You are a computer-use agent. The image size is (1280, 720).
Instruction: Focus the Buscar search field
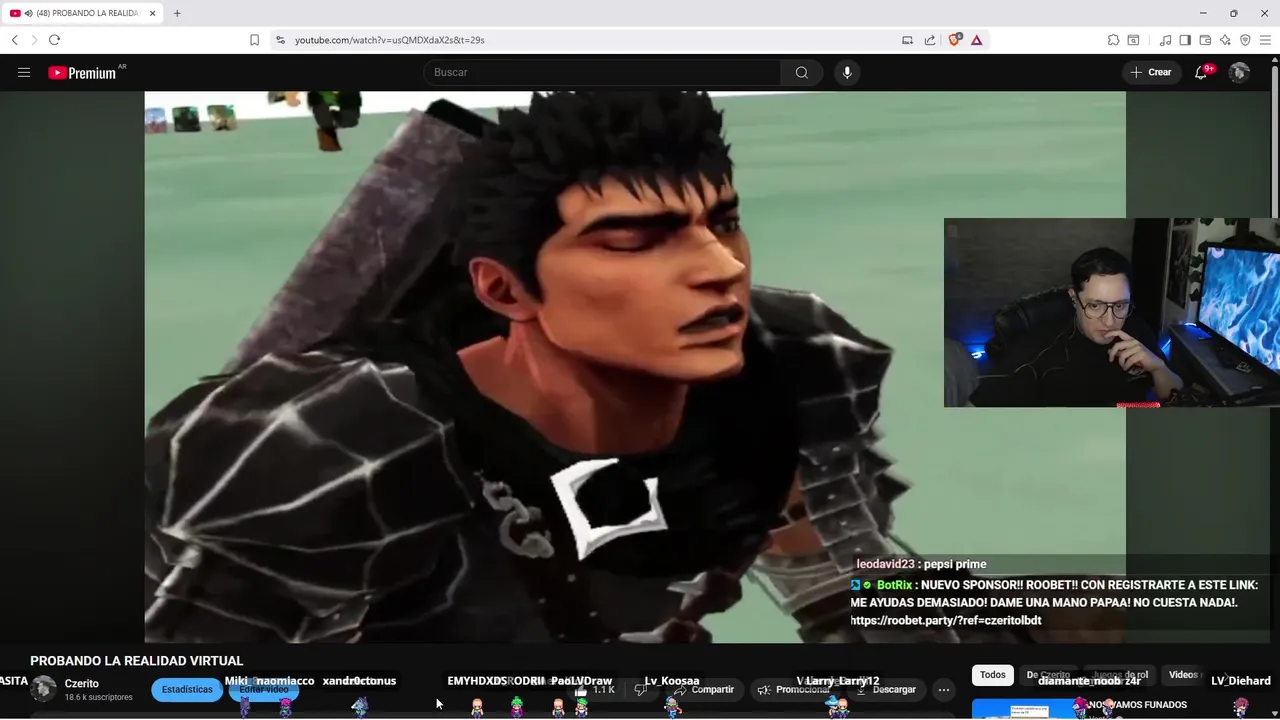click(602, 72)
